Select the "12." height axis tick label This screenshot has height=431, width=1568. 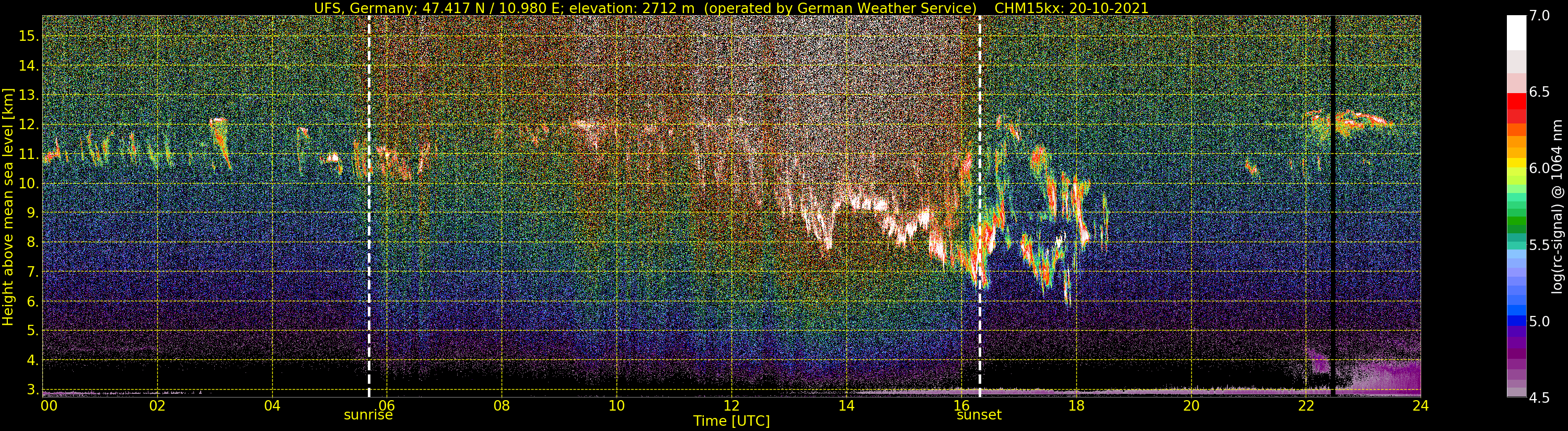coord(29,124)
